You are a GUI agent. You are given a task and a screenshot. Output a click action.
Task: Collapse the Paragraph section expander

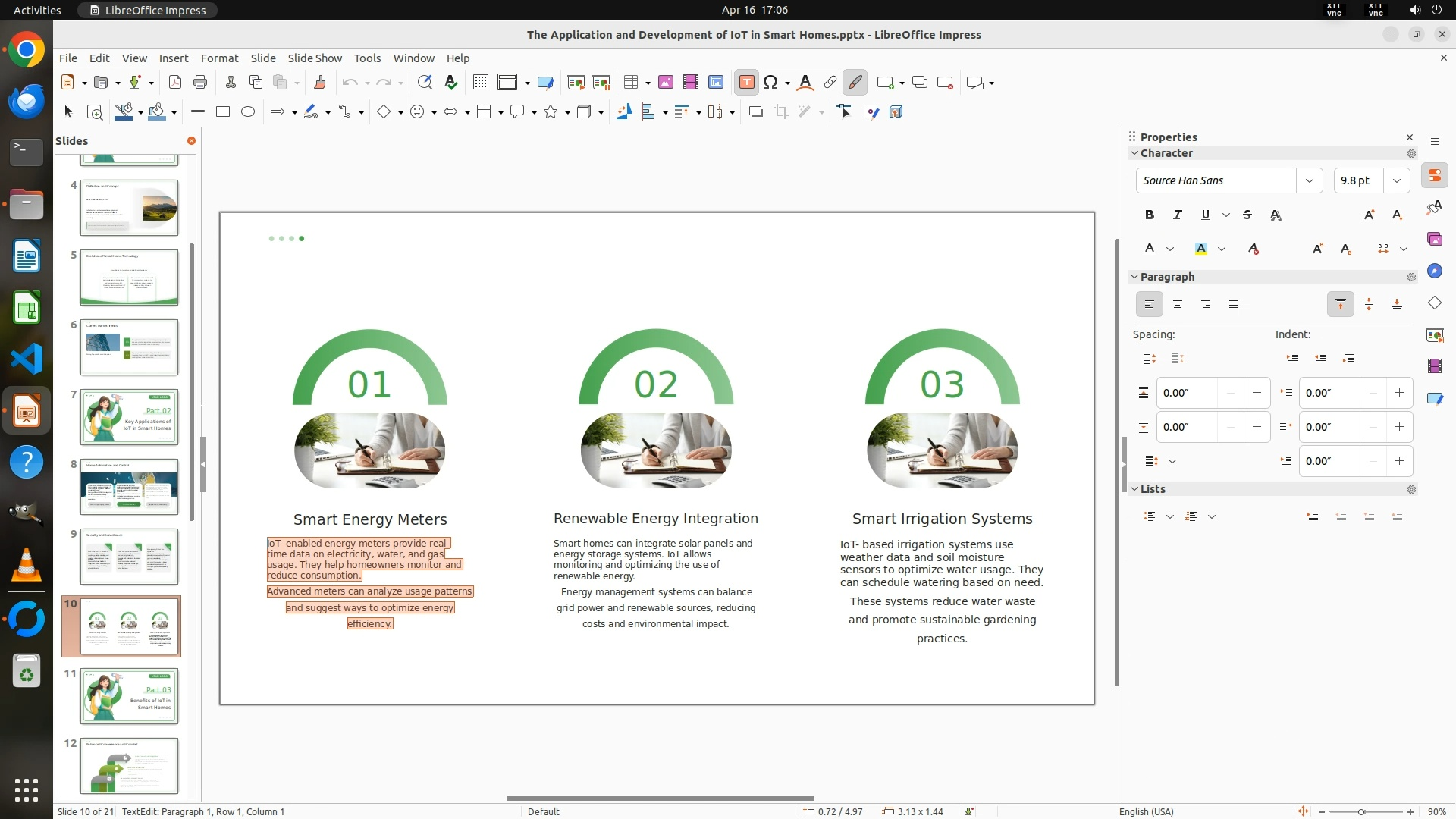pyautogui.click(x=1135, y=277)
